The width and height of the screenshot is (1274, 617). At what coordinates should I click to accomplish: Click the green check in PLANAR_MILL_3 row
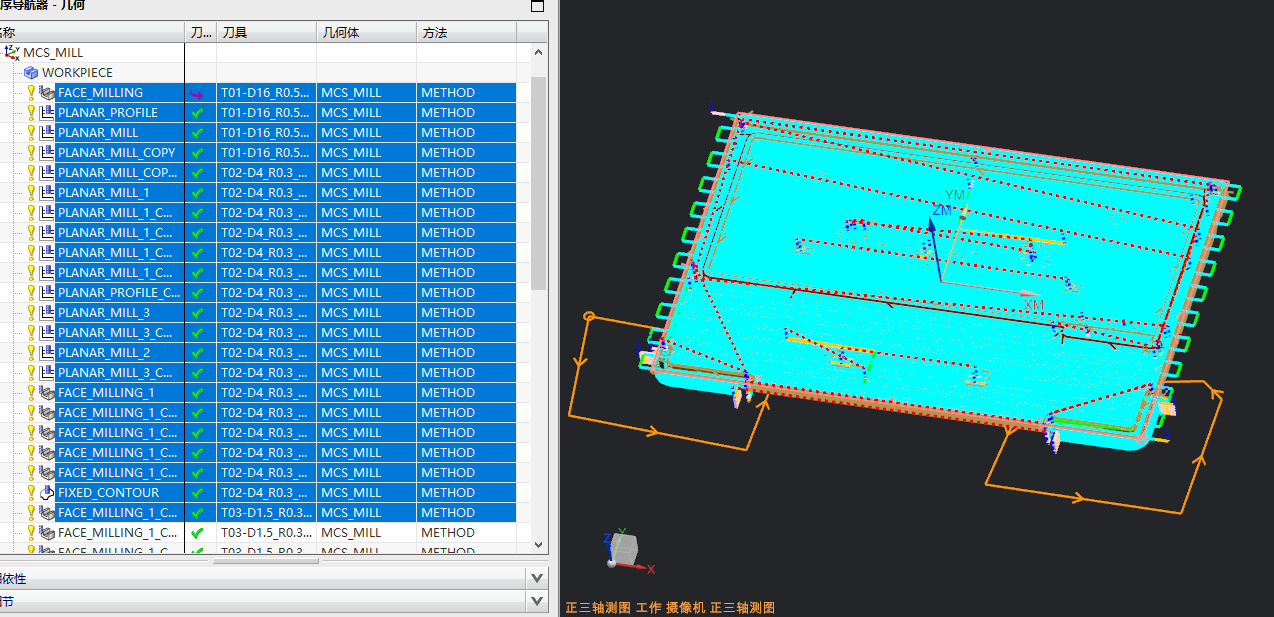[x=197, y=313]
